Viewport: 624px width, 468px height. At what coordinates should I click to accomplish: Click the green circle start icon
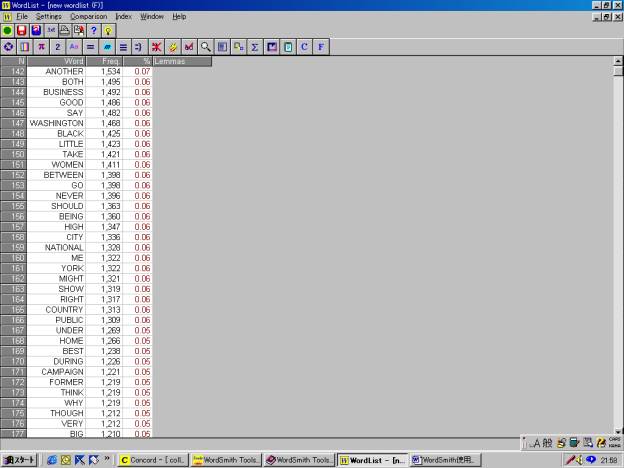point(7,31)
